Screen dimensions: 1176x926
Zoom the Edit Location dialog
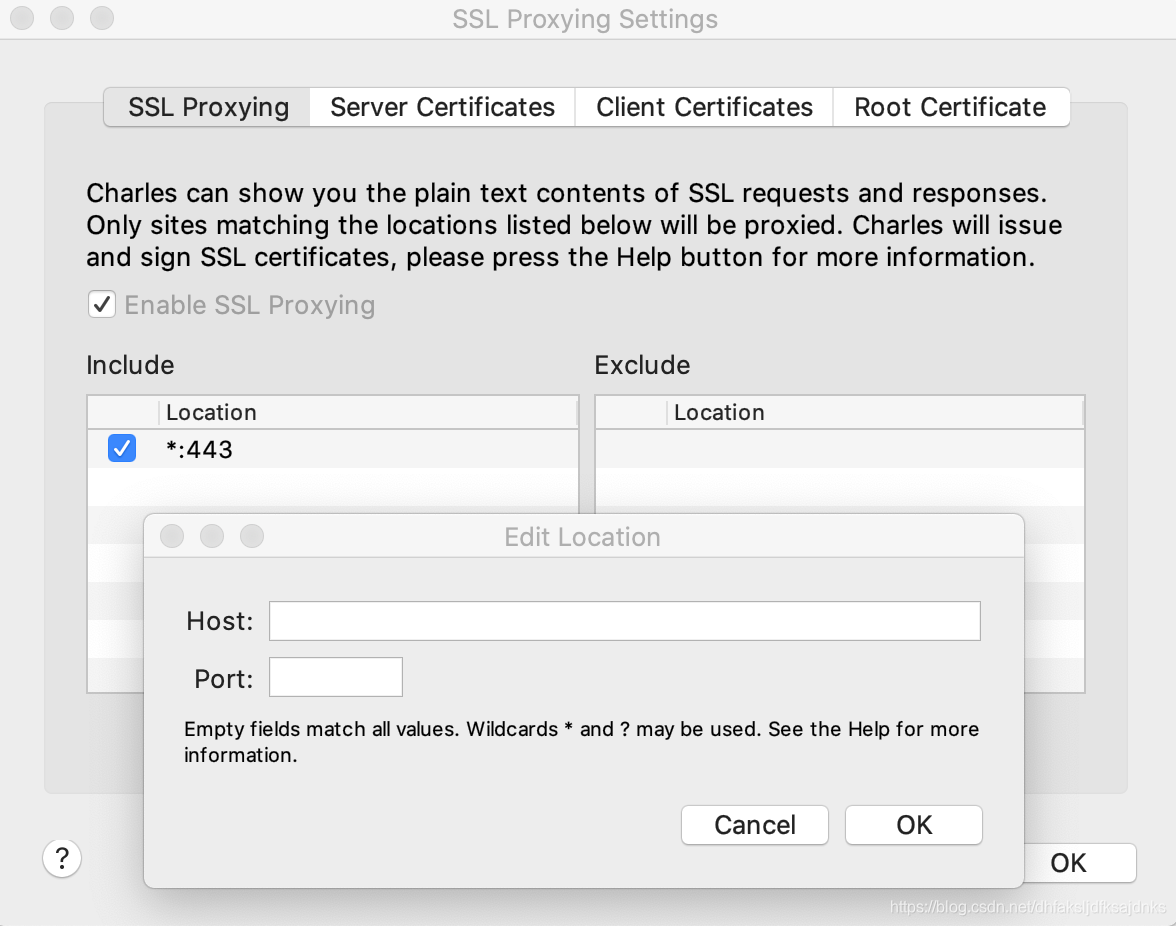[x=252, y=536]
